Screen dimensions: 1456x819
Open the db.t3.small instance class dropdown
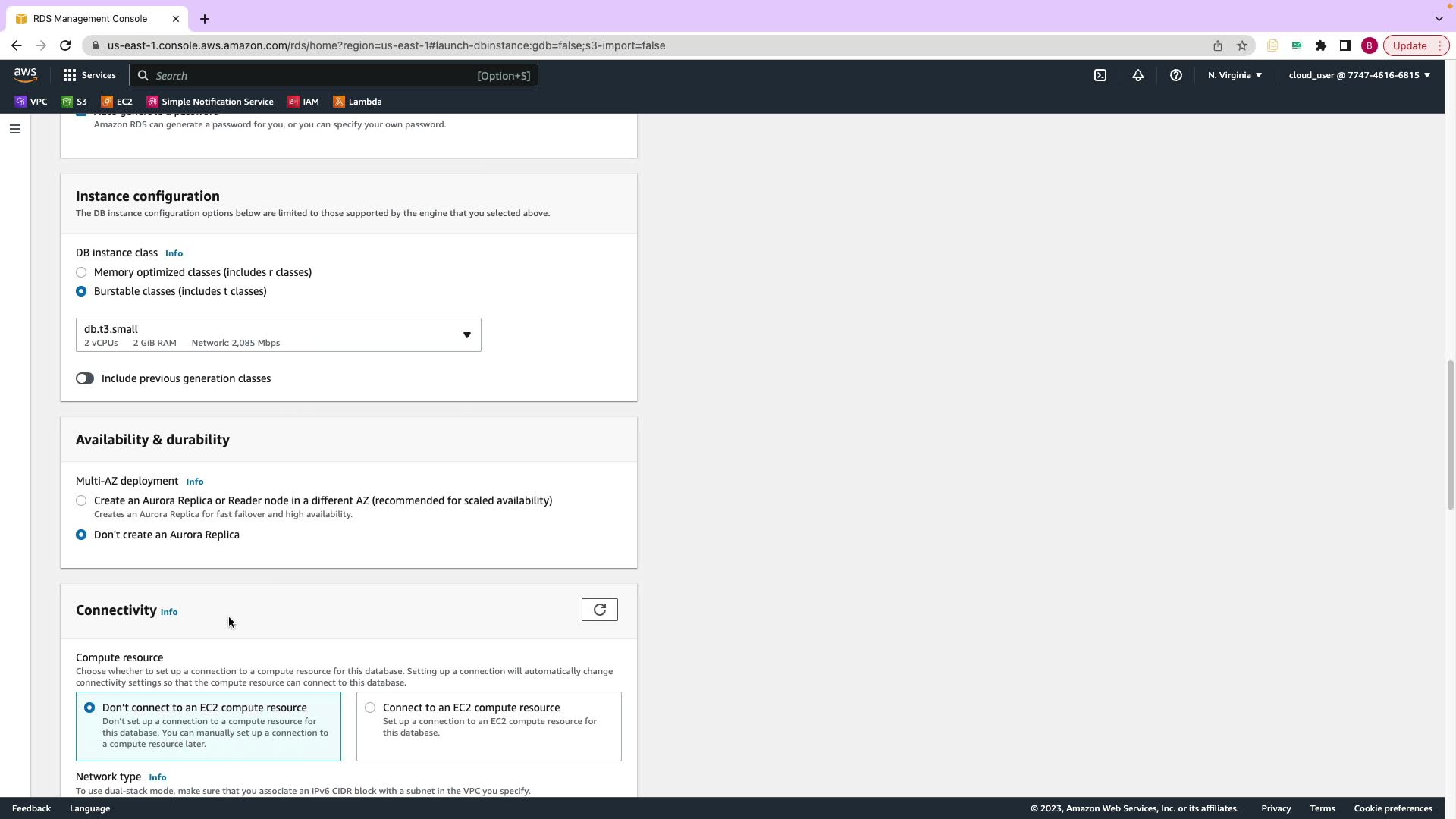coord(278,335)
